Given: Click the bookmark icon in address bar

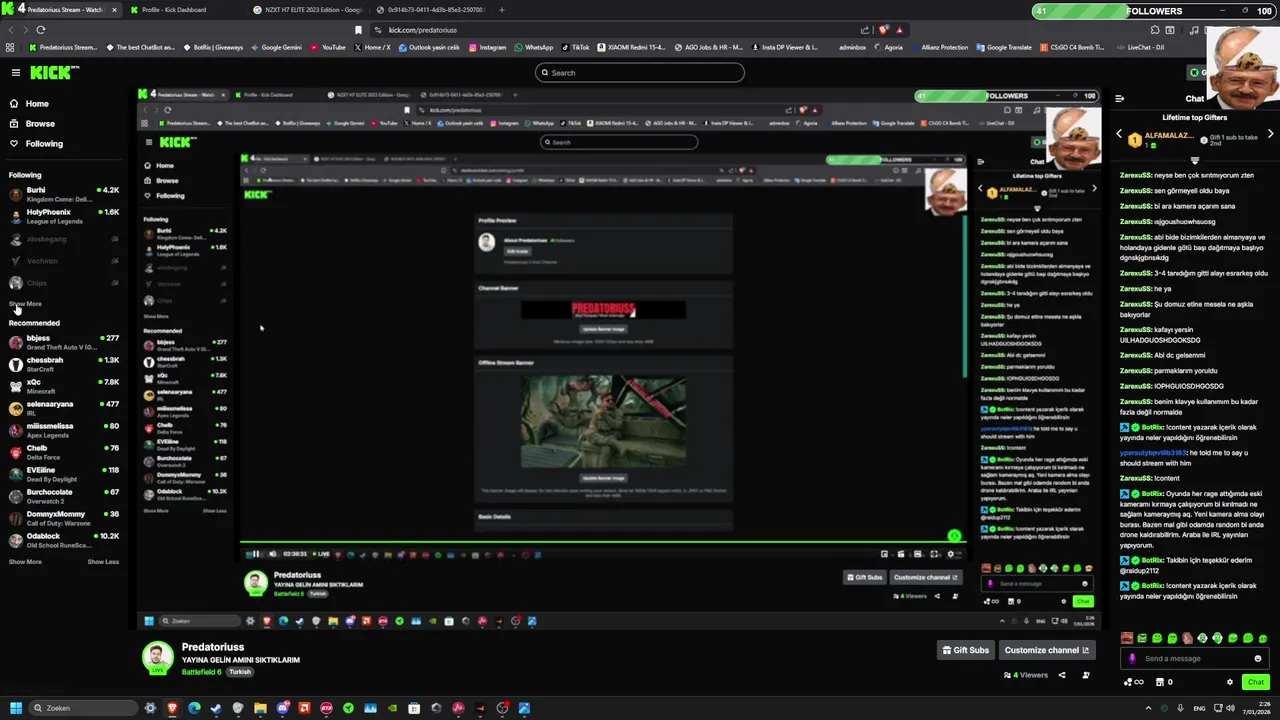Looking at the screenshot, I should click(x=358, y=30).
